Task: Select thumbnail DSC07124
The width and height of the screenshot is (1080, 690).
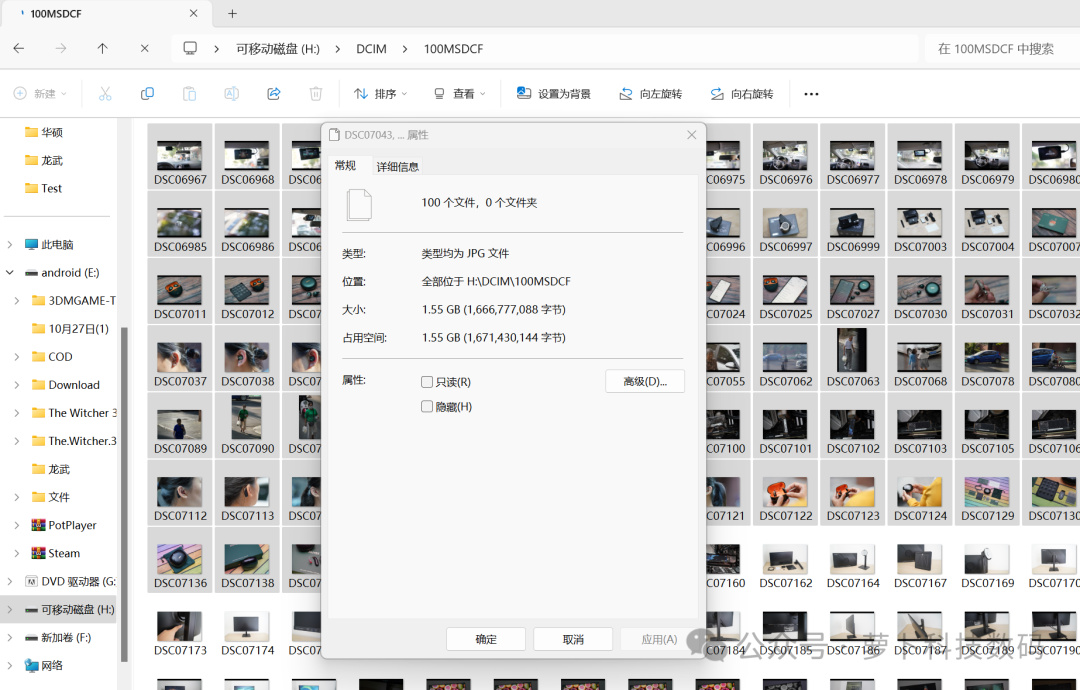Action: click(x=920, y=492)
